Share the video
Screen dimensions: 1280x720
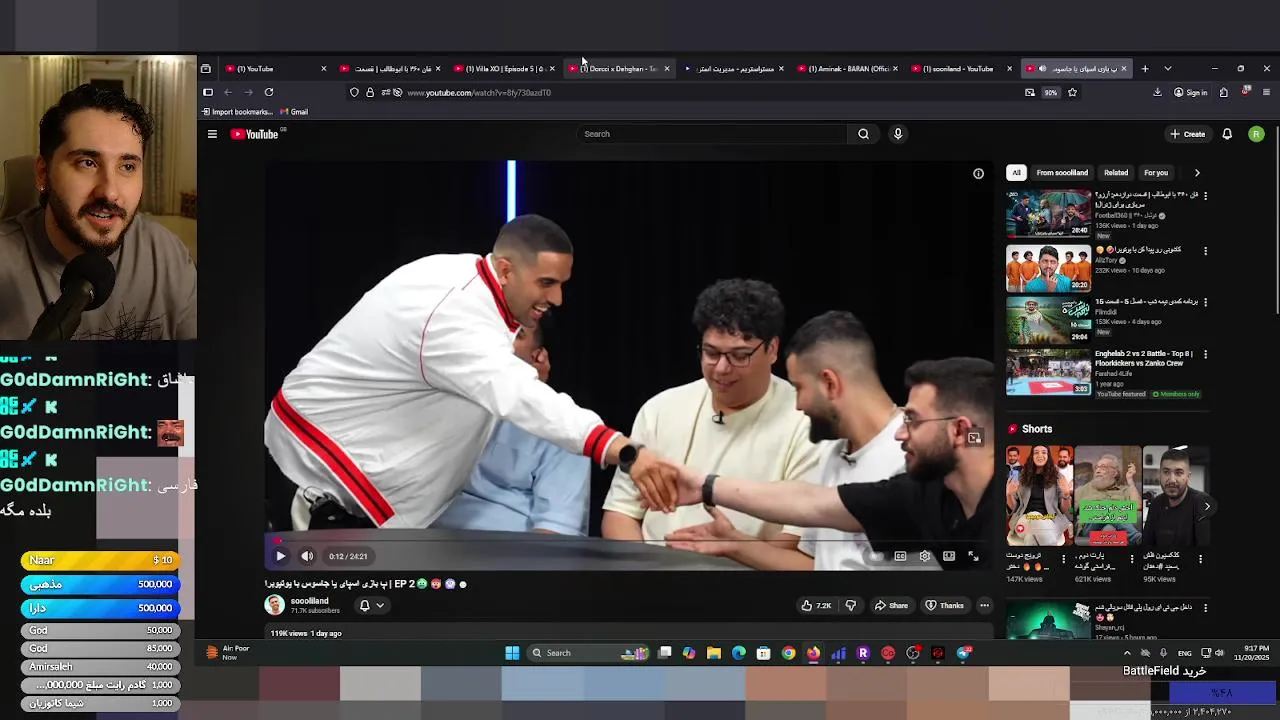pyautogui.click(x=891, y=605)
